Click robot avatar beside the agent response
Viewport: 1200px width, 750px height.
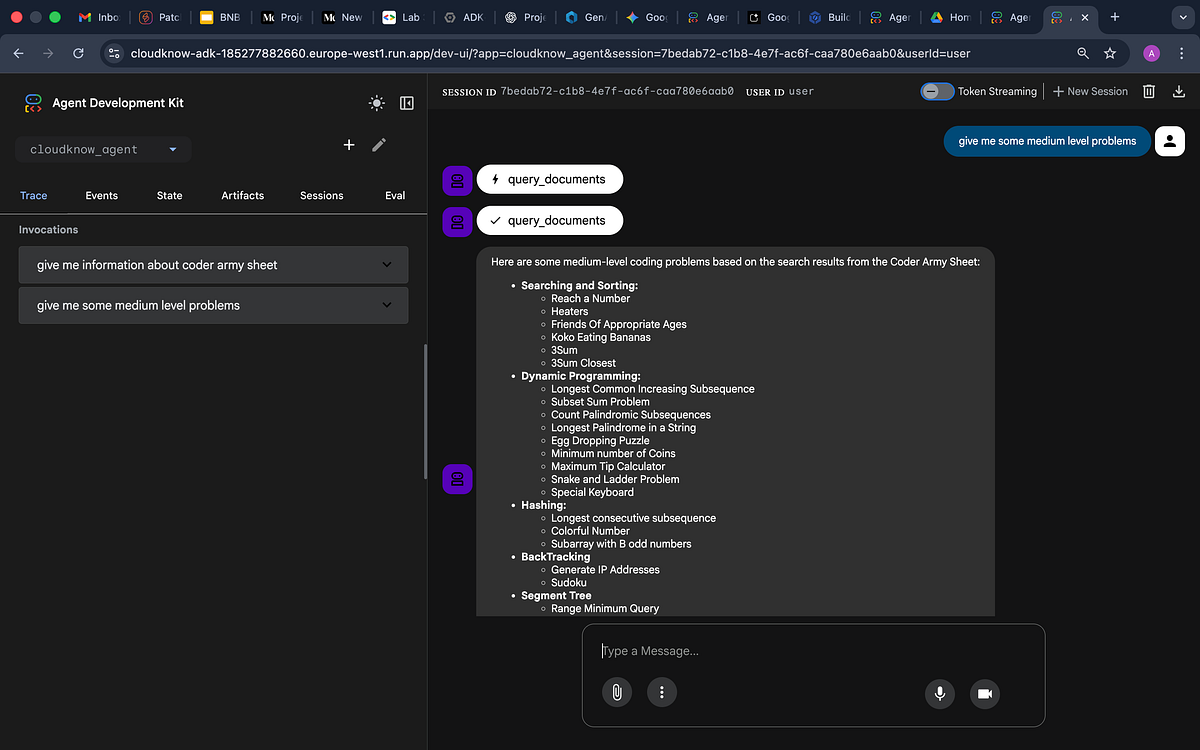tap(457, 479)
